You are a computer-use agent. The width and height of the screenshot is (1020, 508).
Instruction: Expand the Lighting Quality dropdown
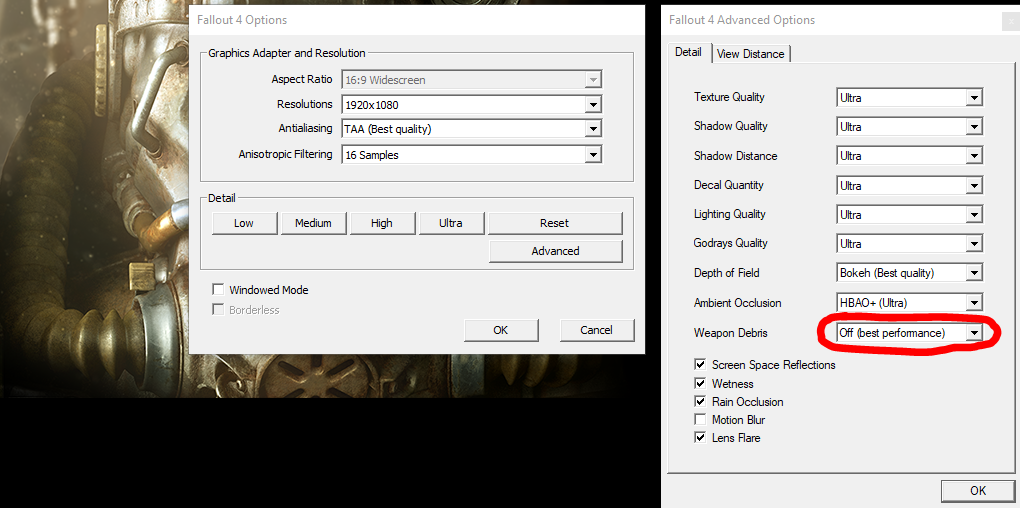point(909,215)
